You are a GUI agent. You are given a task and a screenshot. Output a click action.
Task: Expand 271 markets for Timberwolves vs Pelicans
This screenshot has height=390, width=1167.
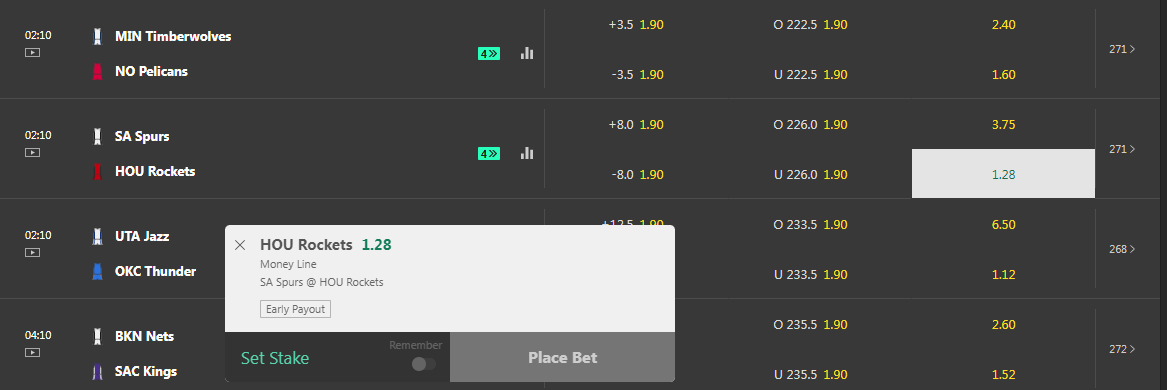click(1122, 49)
